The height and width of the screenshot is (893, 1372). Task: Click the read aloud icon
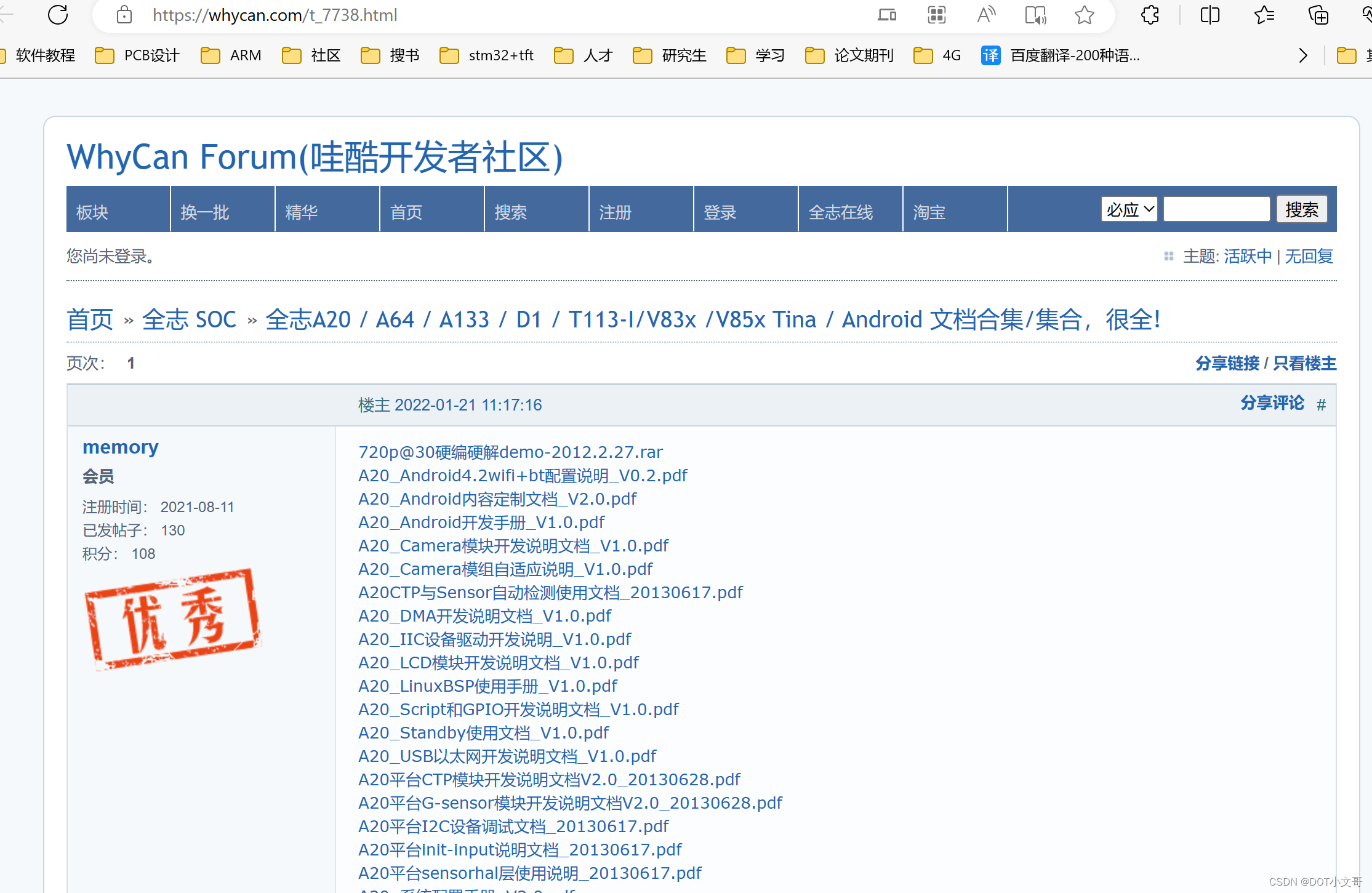tap(986, 15)
